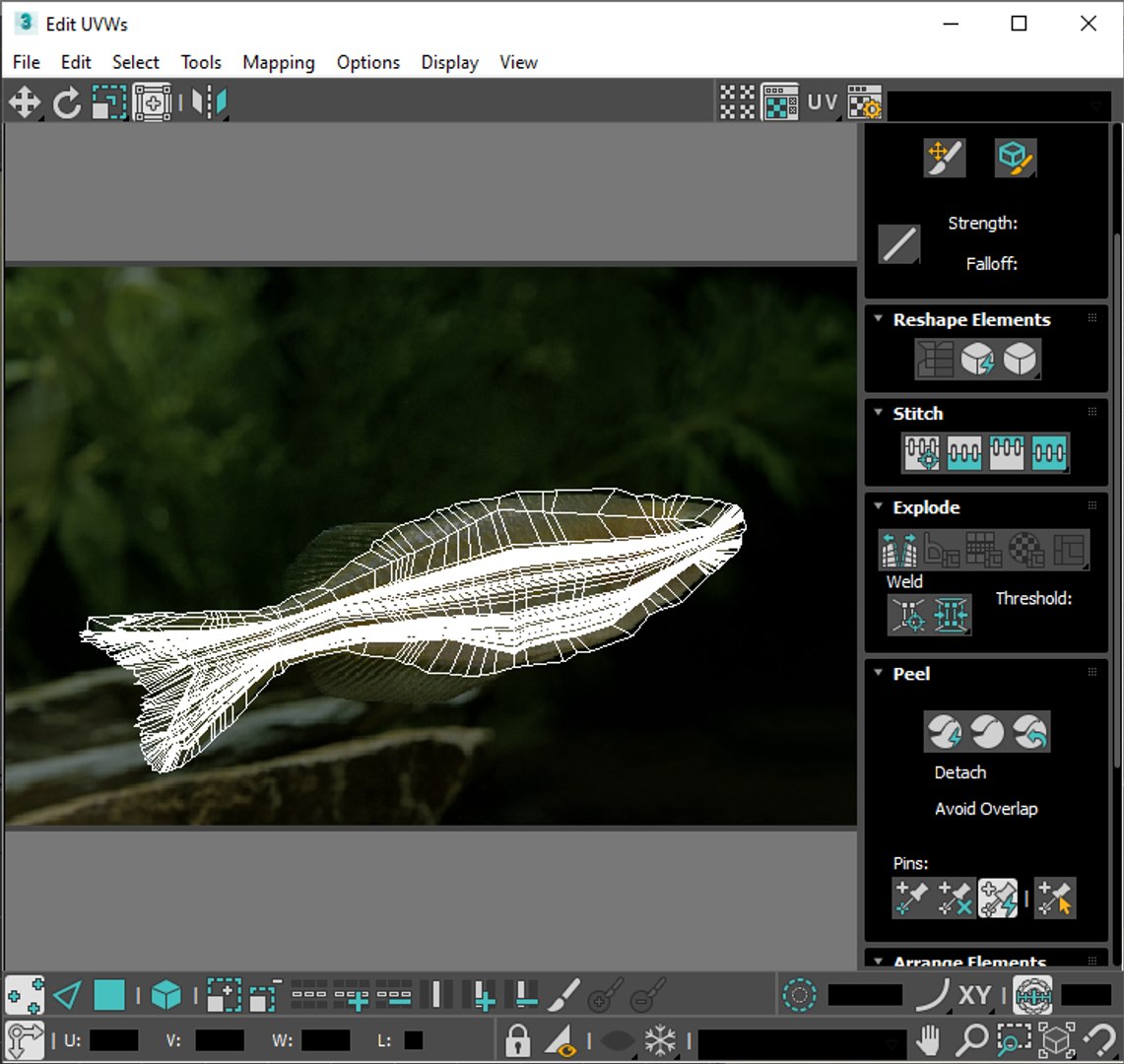Screen dimensions: 1124x1064
Task: Open the Select menu
Action: click(136, 62)
